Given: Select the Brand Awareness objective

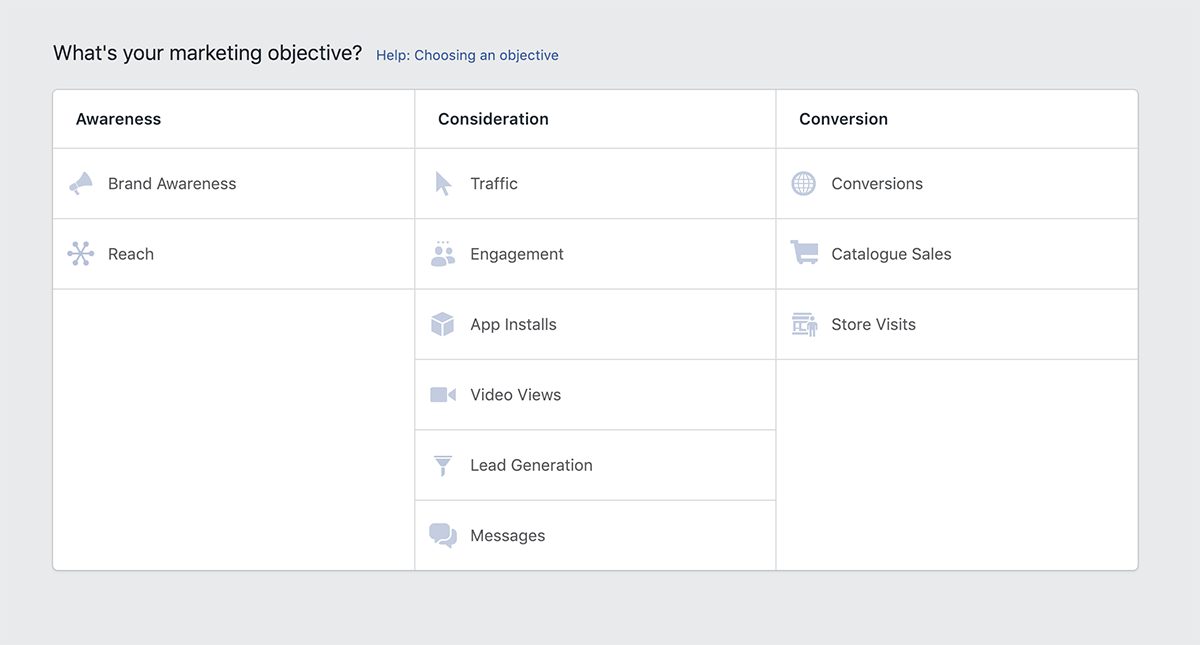Looking at the screenshot, I should [234, 184].
